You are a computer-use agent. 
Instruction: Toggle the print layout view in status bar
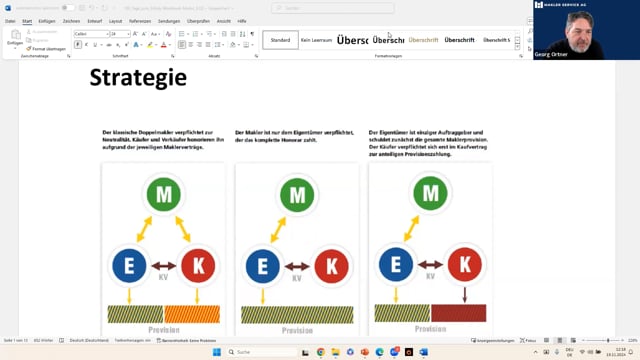[x=560, y=340]
